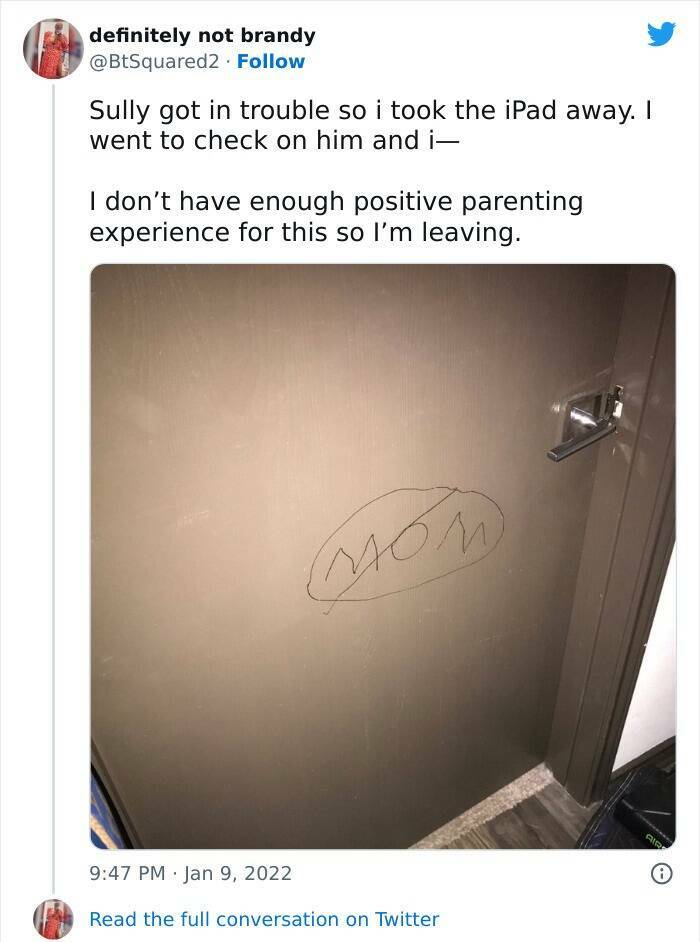Click avatar beside the full conversation link
The image size is (700, 942).
[x=53, y=919]
